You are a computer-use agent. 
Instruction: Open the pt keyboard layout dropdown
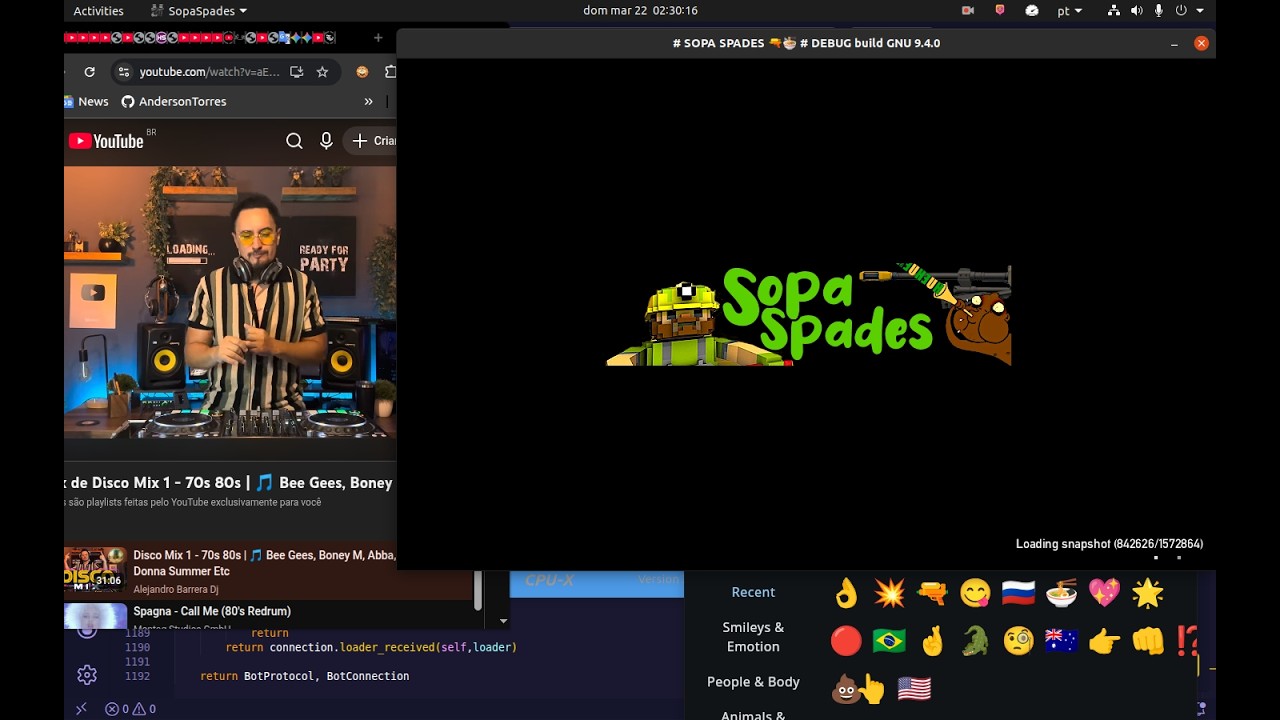pyautogui.click(x=1069, y=11)
